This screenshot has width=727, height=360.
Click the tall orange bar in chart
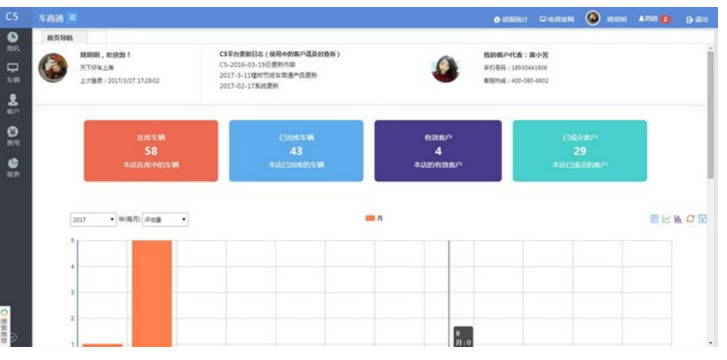tap(152, 293)
